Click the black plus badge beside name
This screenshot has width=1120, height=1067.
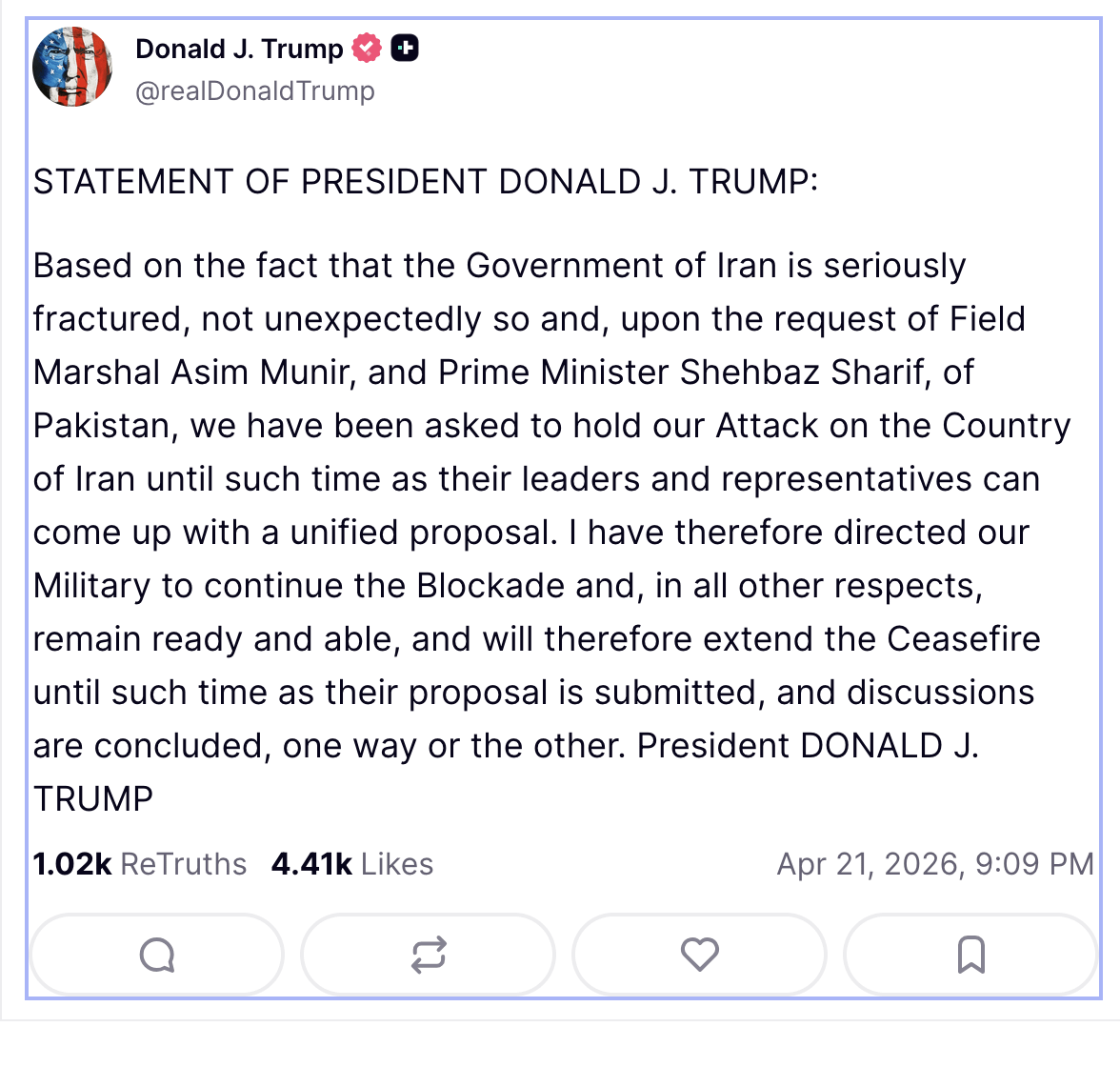[405, 48]
